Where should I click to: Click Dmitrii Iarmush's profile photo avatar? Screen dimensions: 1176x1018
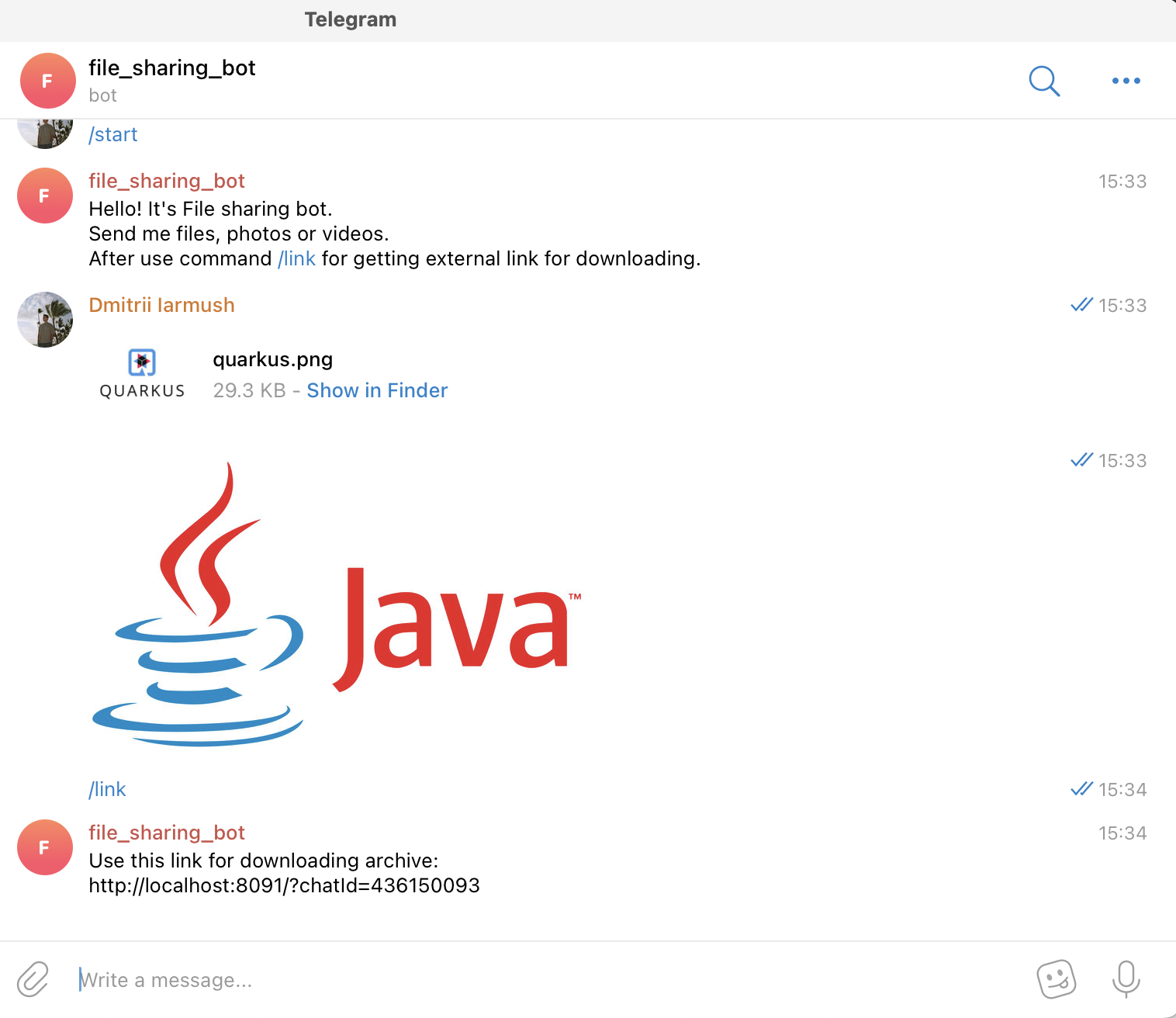point(45,320)
